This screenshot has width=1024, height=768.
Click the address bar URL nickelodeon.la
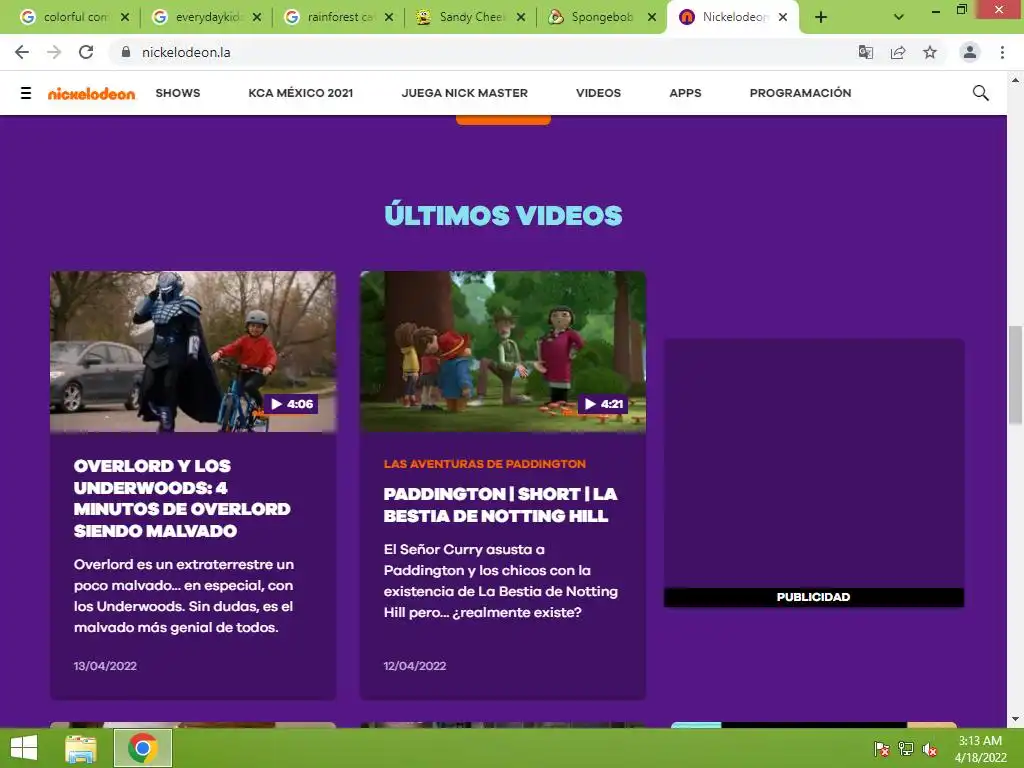186,52
